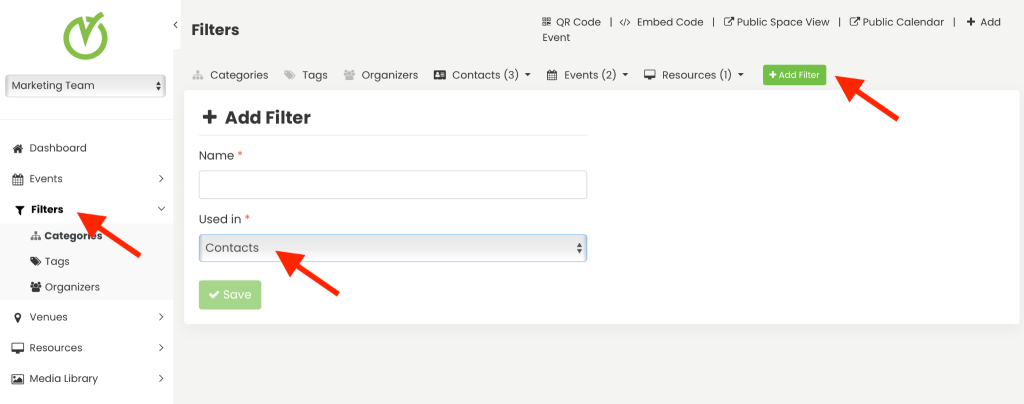Click the Tags icon in sidebar
1024x404 pixels.
36,261
